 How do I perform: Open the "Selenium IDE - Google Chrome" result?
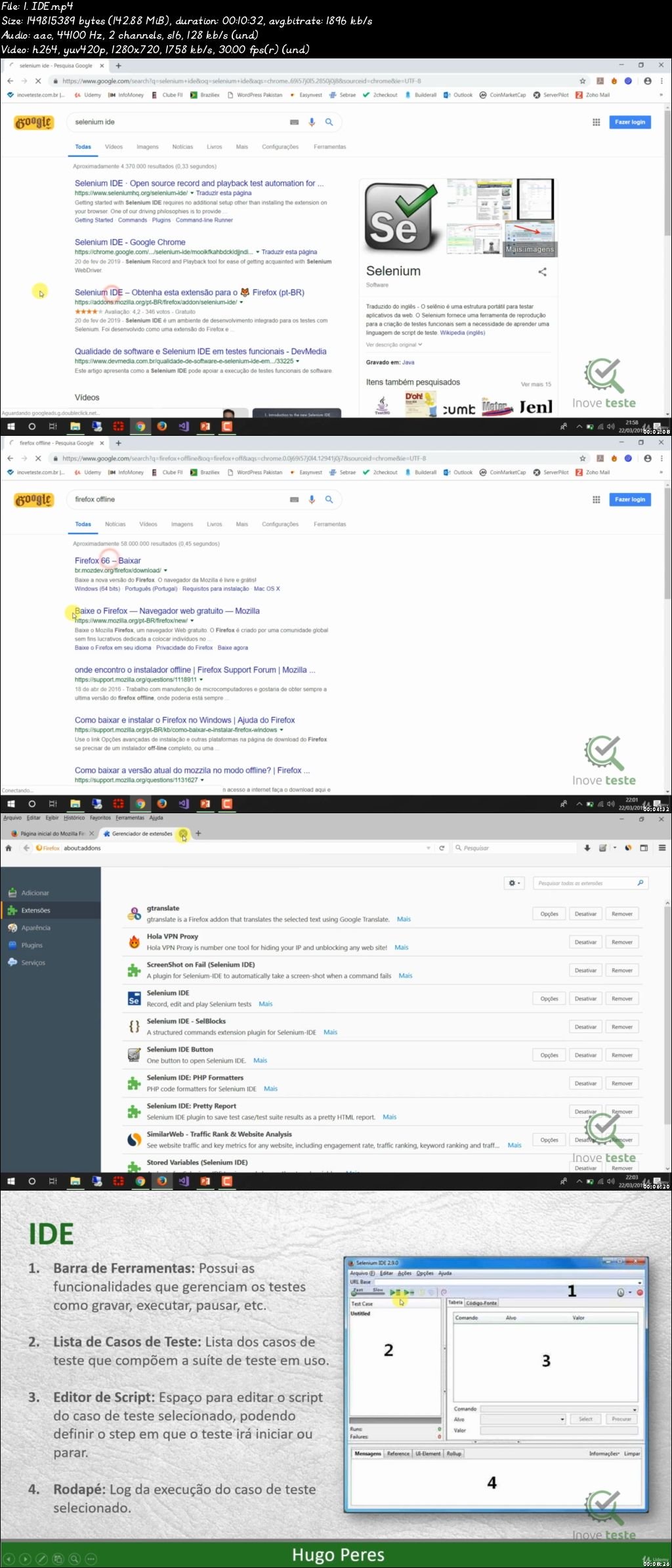[130, 242]
